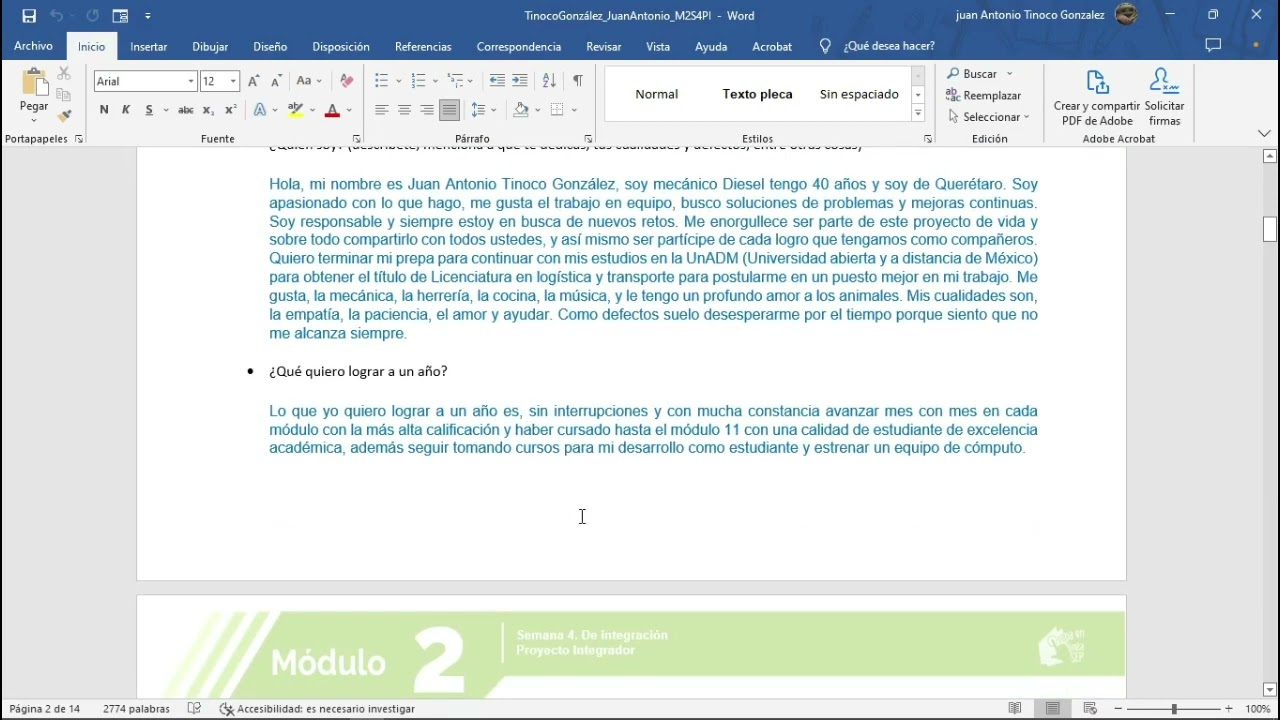Image resolution: width=1280 pixels, height=720 pixels.
Task: Switch to the Referencias tab
Action: point(423,46)
